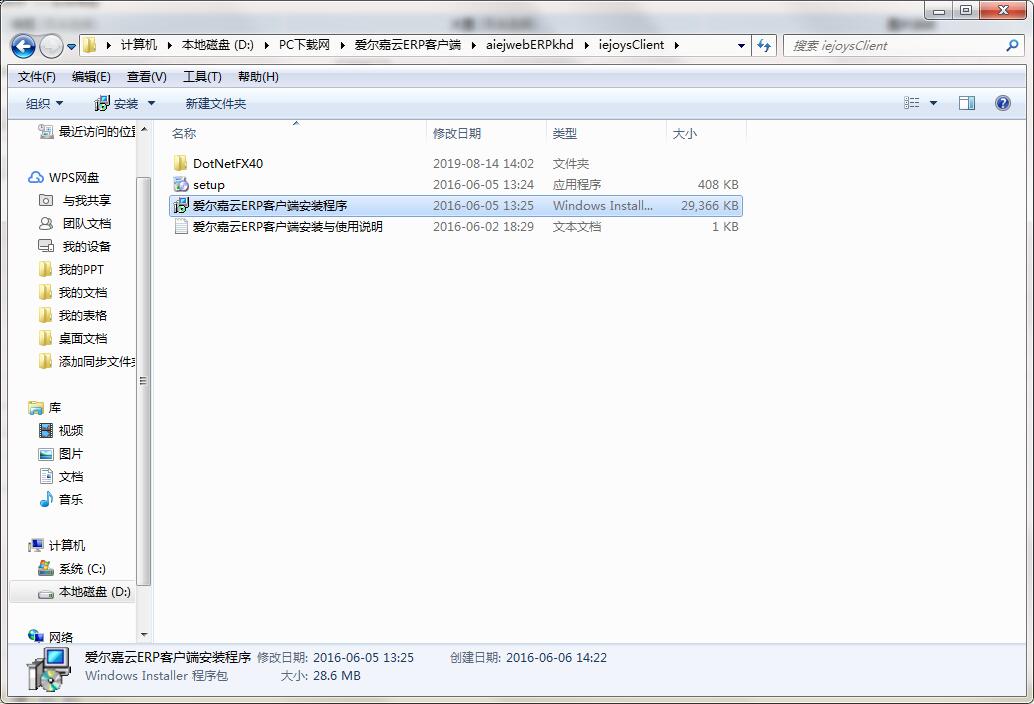The image size is (1034, 704).
Task: Click the search iejoysClient input field
Action: 895,45
